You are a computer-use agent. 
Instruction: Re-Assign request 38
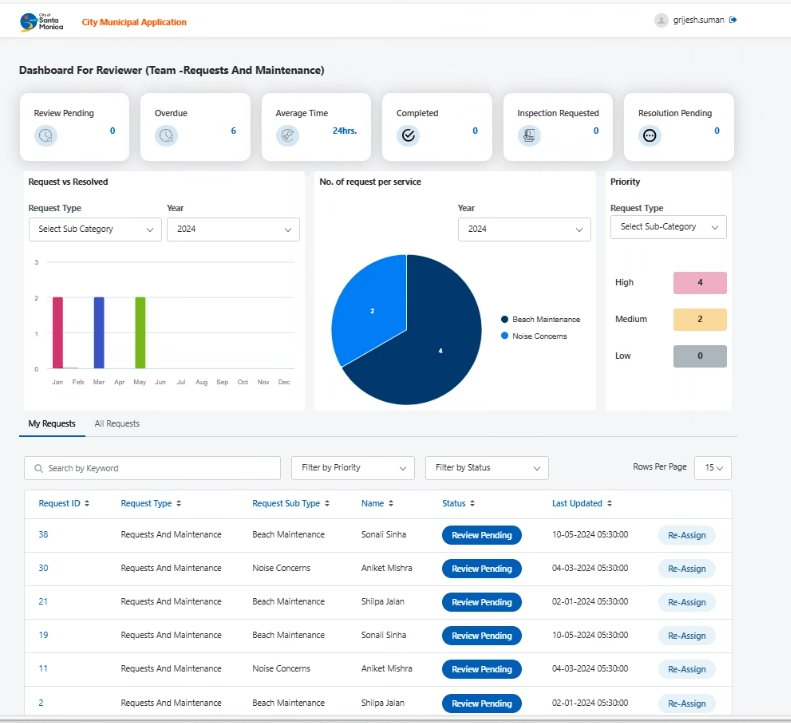[686, 535]
